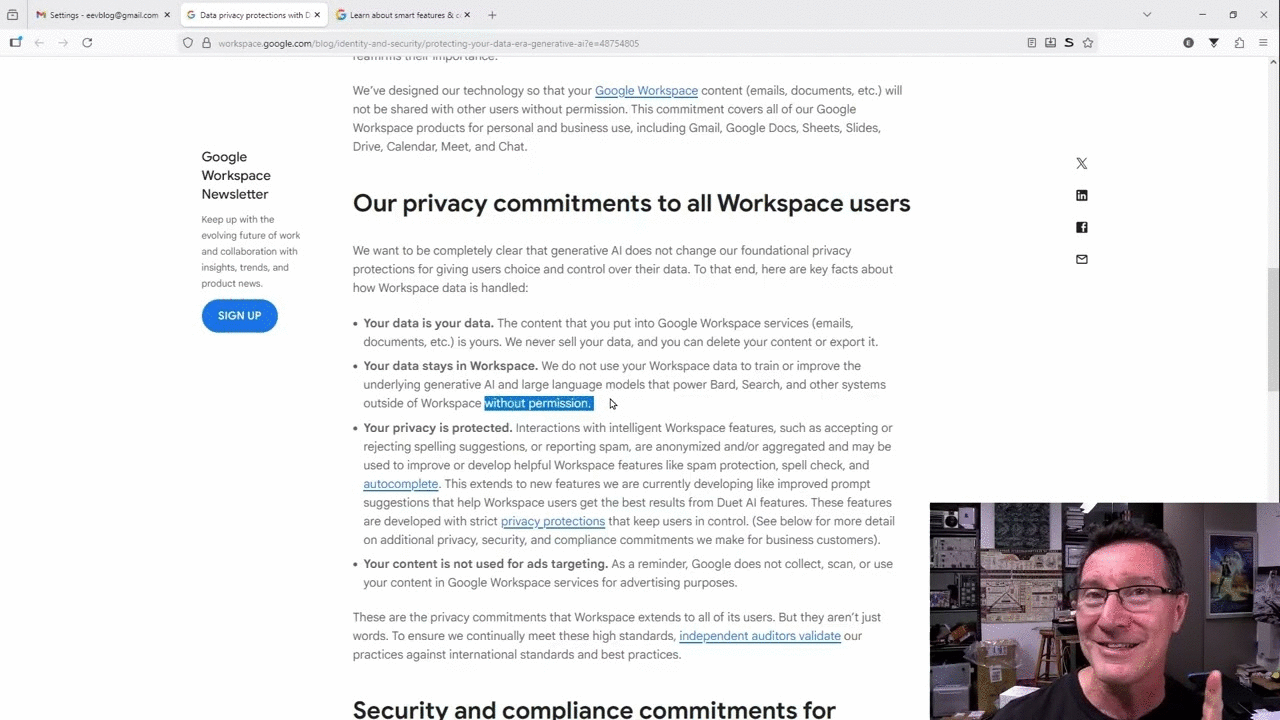The width and height of the screenshot is (1280, 720).
Task: Reload the page with the refresh icon
Action: tap(87, 42)
